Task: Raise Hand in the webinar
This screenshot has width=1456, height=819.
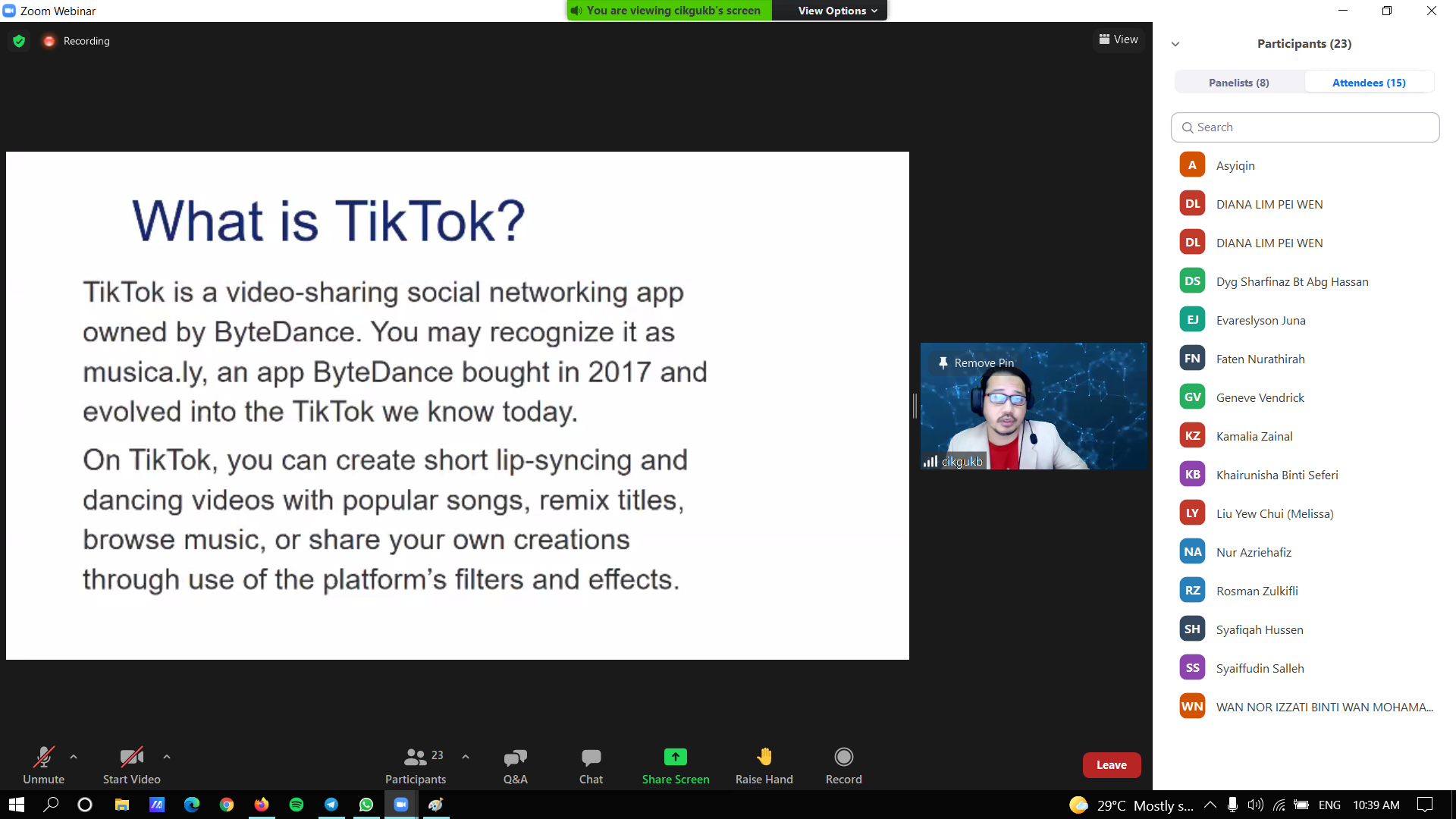Action: point(764,765)
